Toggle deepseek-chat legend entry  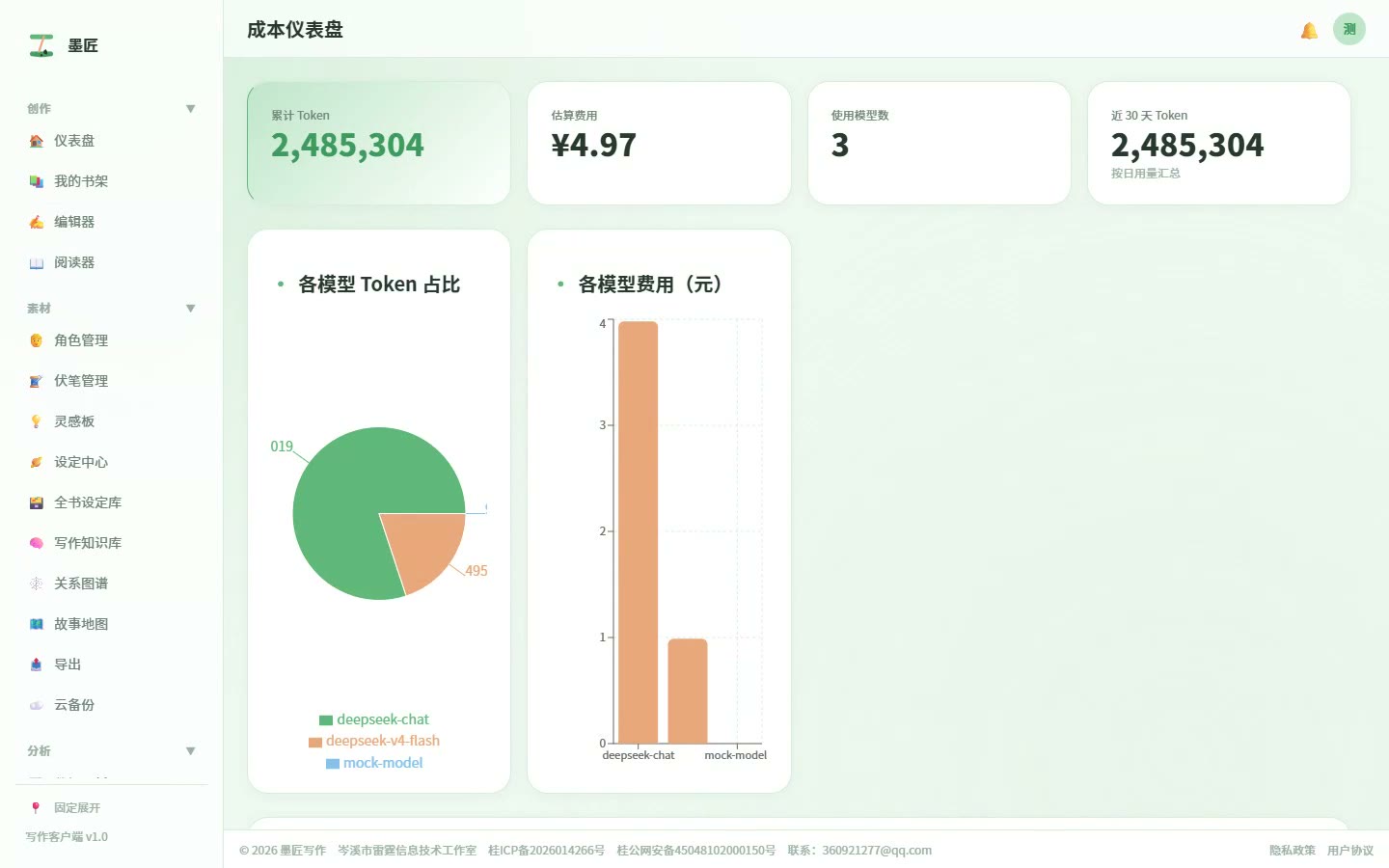tap(374, 719)
